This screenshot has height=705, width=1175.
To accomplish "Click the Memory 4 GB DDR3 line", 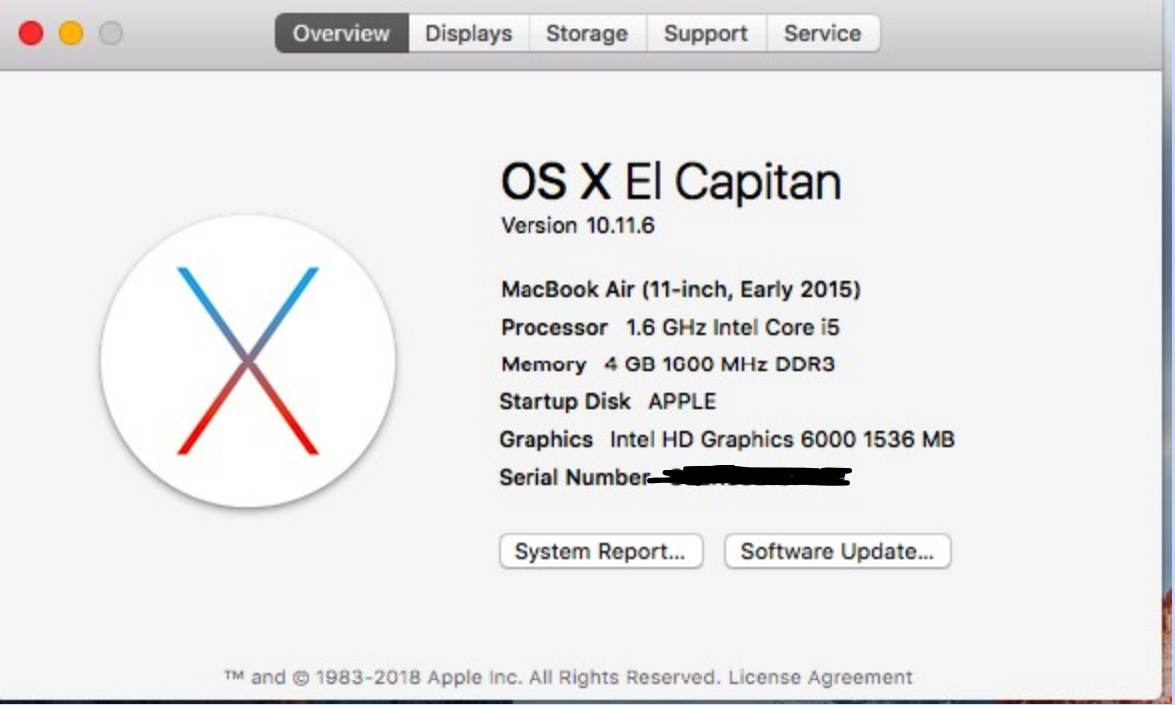I will click(668, 364).
